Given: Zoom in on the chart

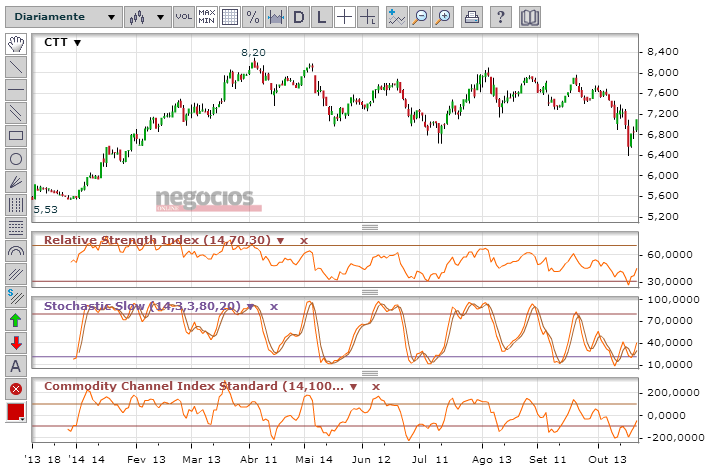Looking at the screenshot, I should tap(443, 17).
